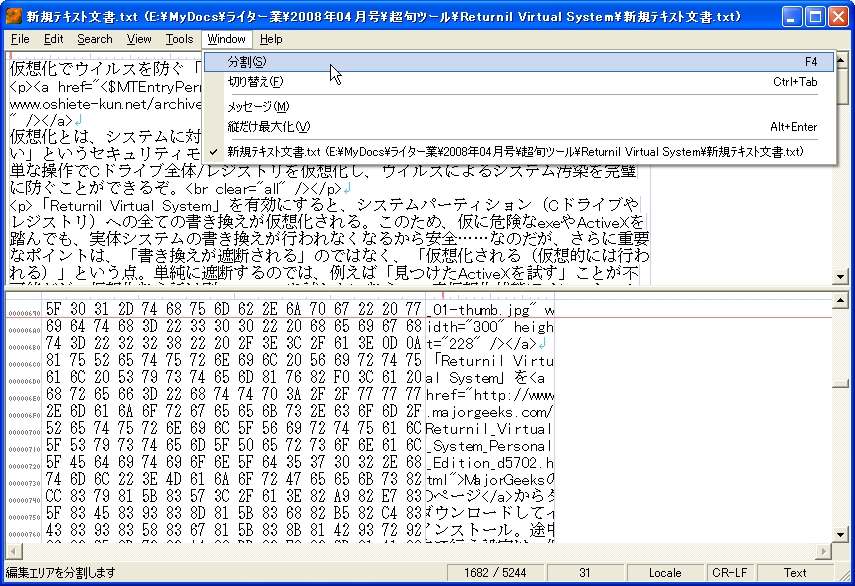
Task: Click decoded text 'Returnil_Virtual'
Action: point(490,429)
